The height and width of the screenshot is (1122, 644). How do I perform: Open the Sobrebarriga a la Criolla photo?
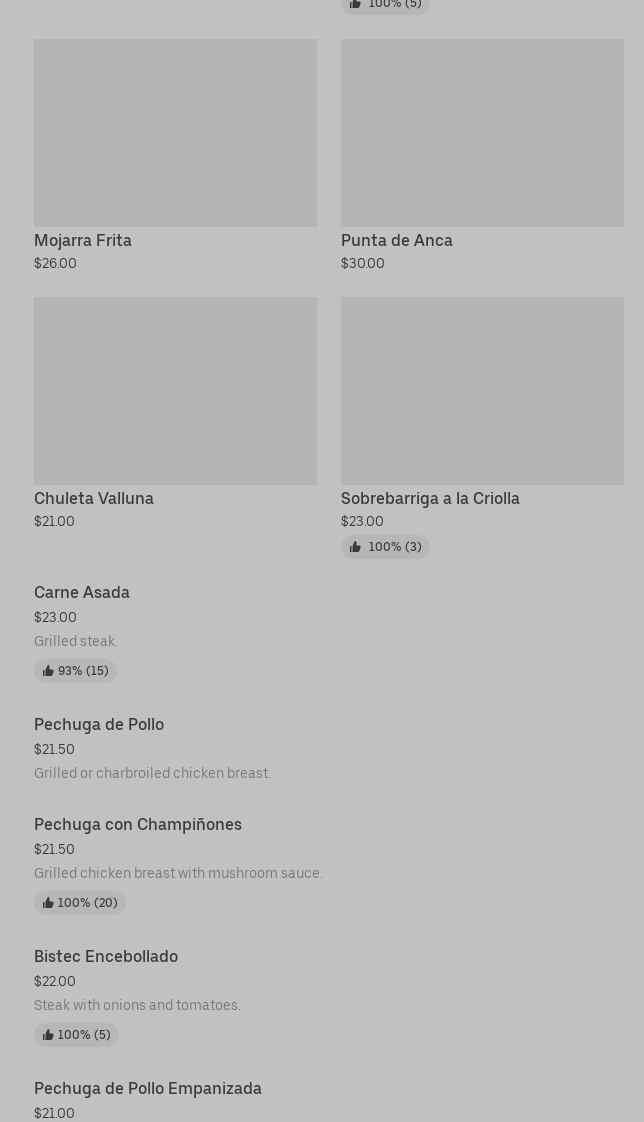coord(482,391)
